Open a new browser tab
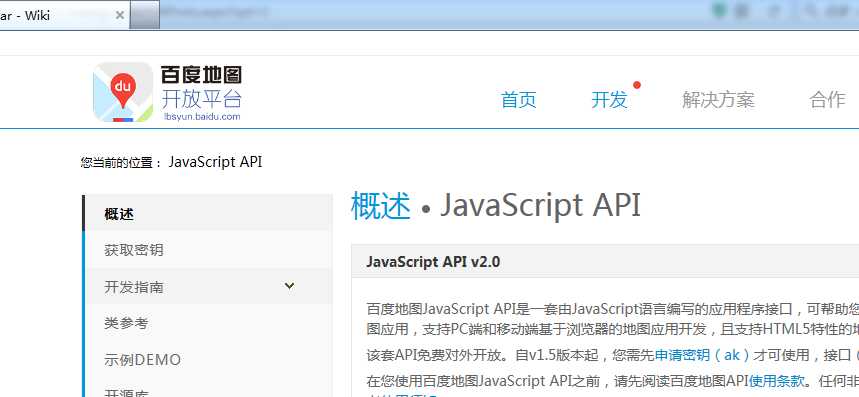 pyautogui.click(x=145, y=15)
